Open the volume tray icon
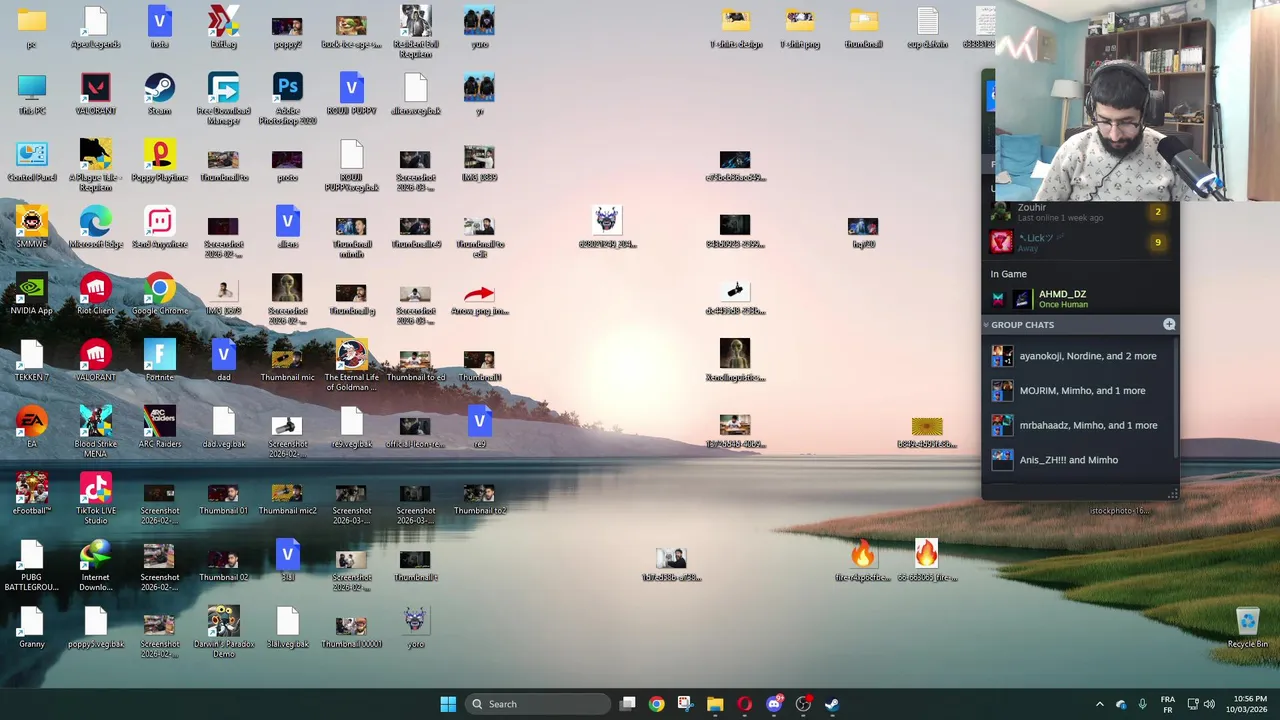 1209,704
